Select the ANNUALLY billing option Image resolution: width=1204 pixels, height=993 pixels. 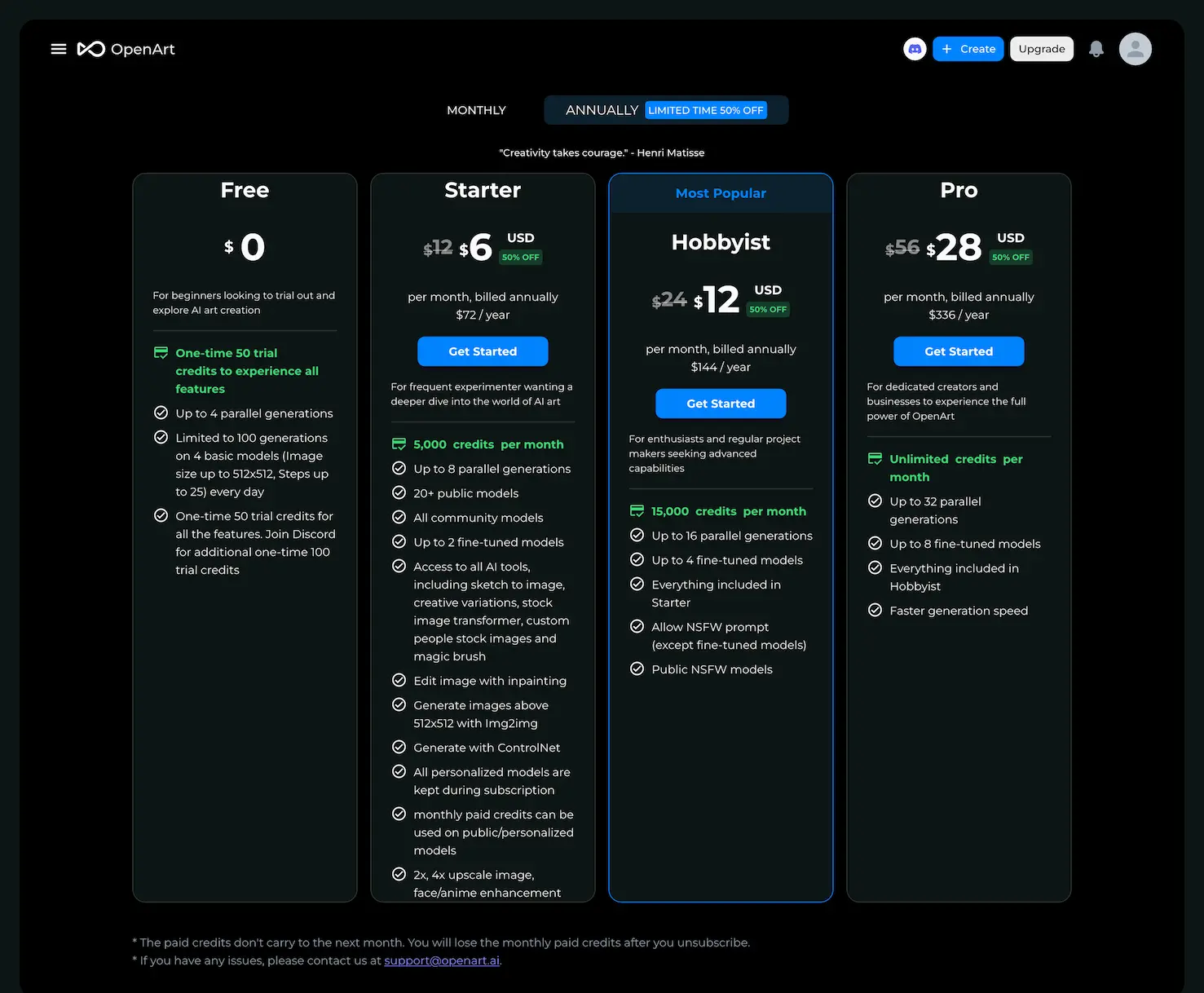tap(602, 109)
